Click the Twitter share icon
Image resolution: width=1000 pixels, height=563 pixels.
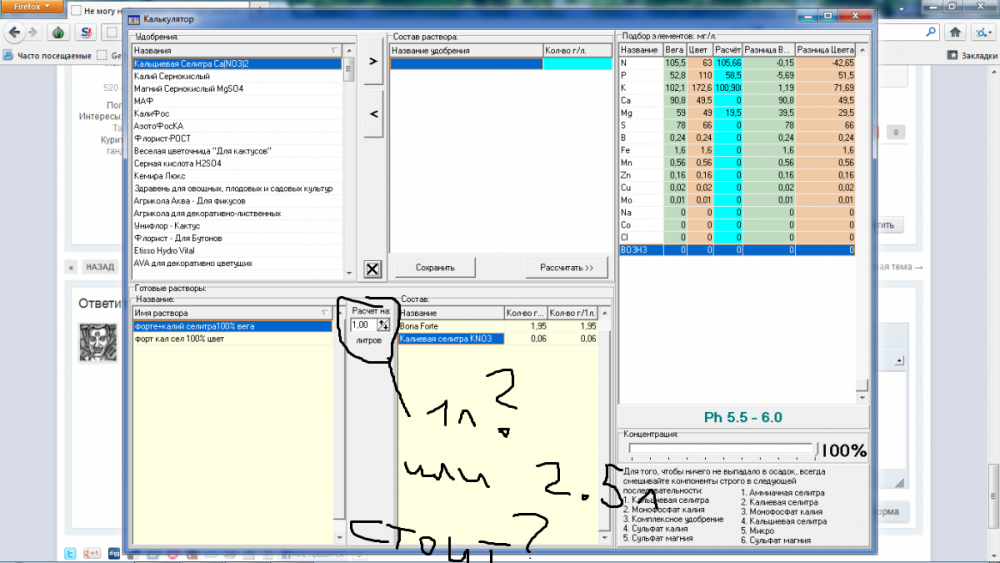click(x=71, y=553)
